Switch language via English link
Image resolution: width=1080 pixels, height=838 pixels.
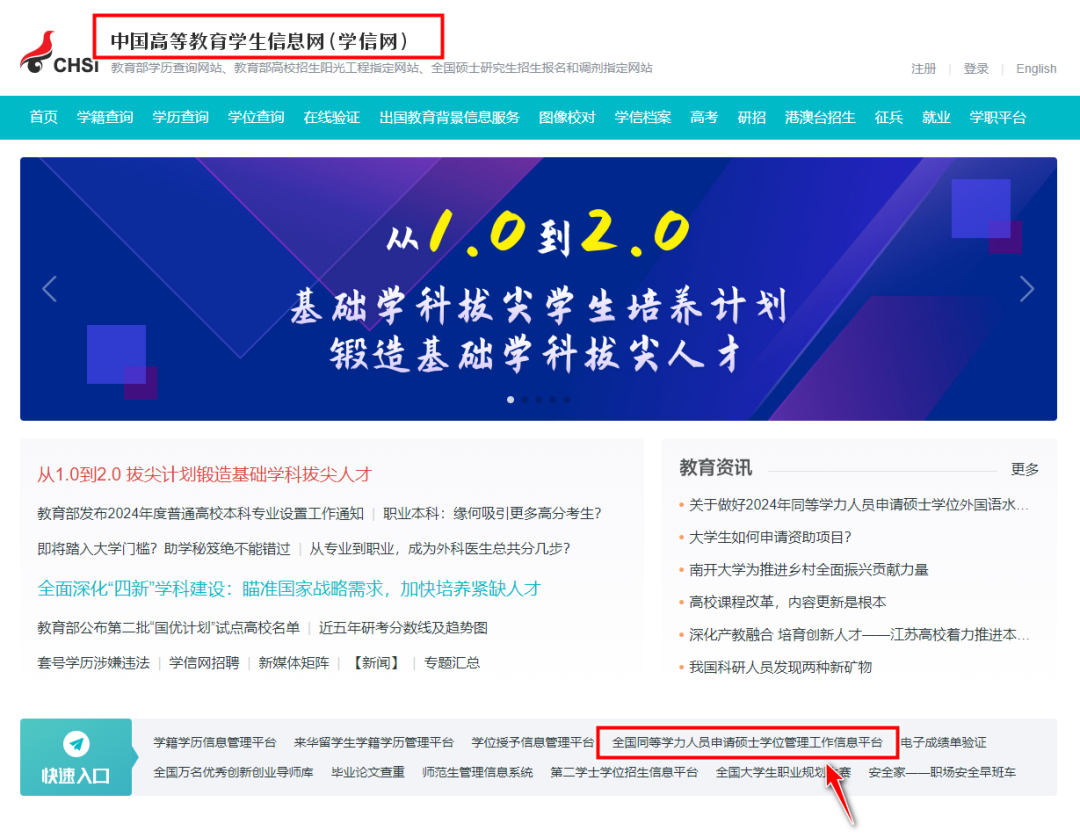point(1036,69)
